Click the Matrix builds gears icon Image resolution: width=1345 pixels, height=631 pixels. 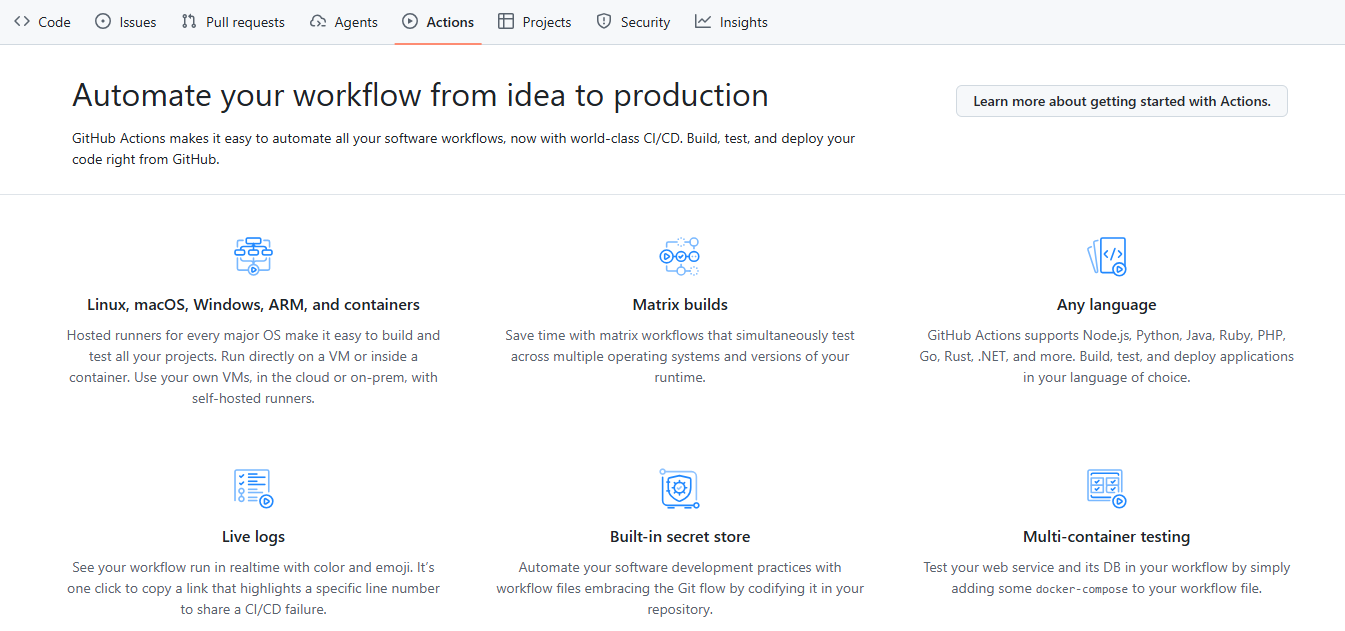[680, 256]
